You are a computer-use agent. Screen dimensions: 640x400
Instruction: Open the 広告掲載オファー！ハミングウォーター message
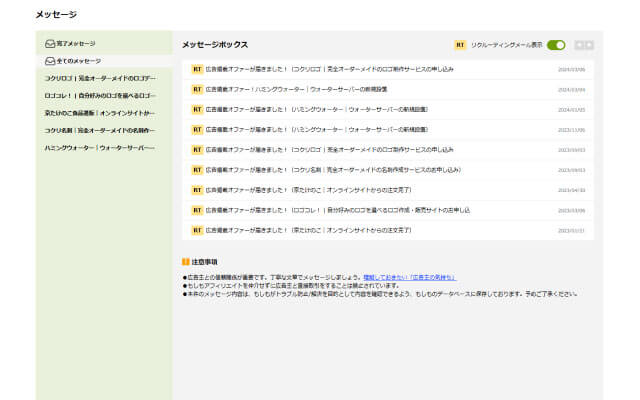pos(388,89)
